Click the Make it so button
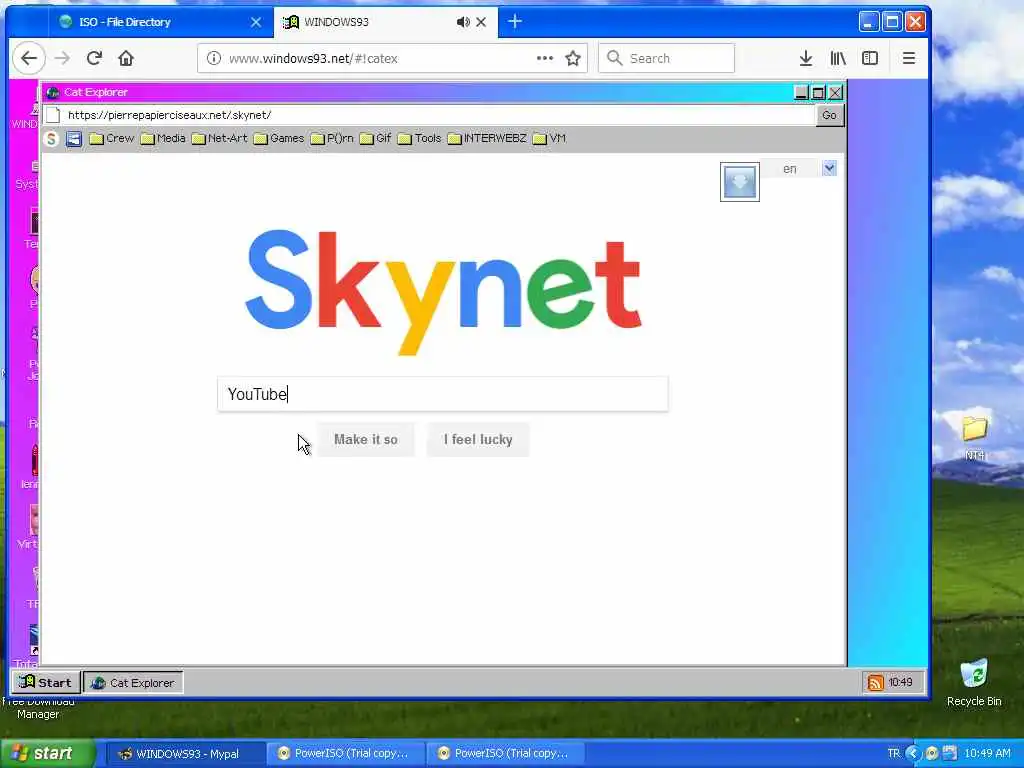The height and width of the screenshot is (768, 1024). [366, 440]
